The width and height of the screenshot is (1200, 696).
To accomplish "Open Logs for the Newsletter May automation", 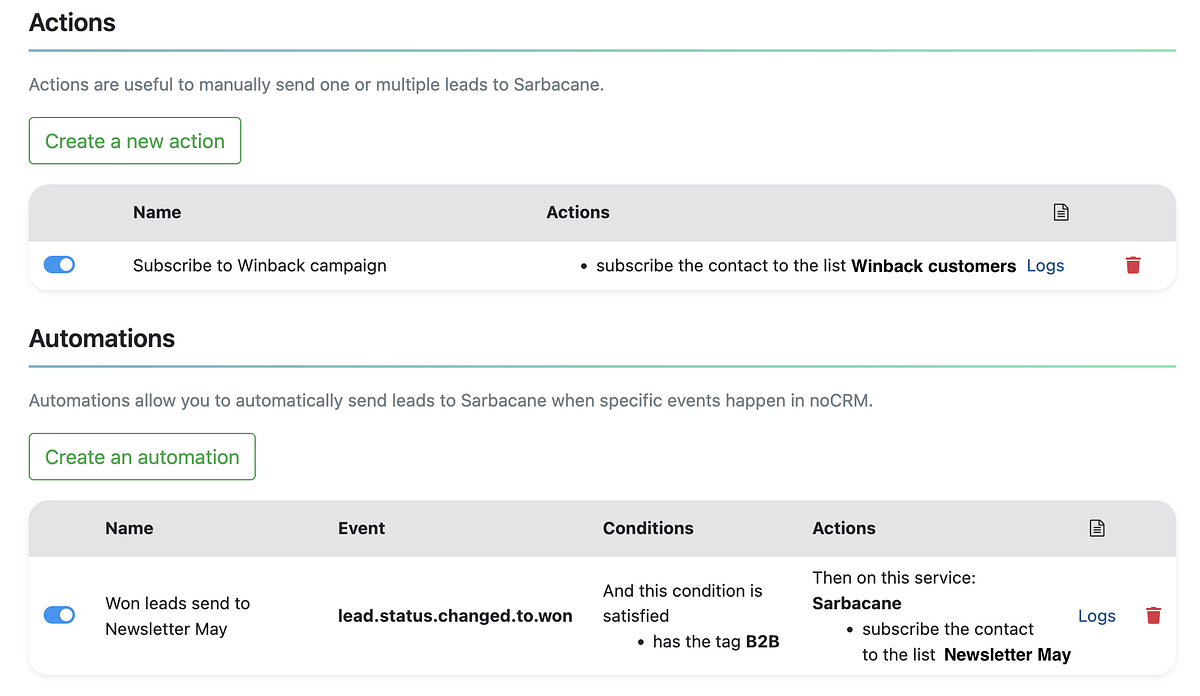I will (1096, 616).
